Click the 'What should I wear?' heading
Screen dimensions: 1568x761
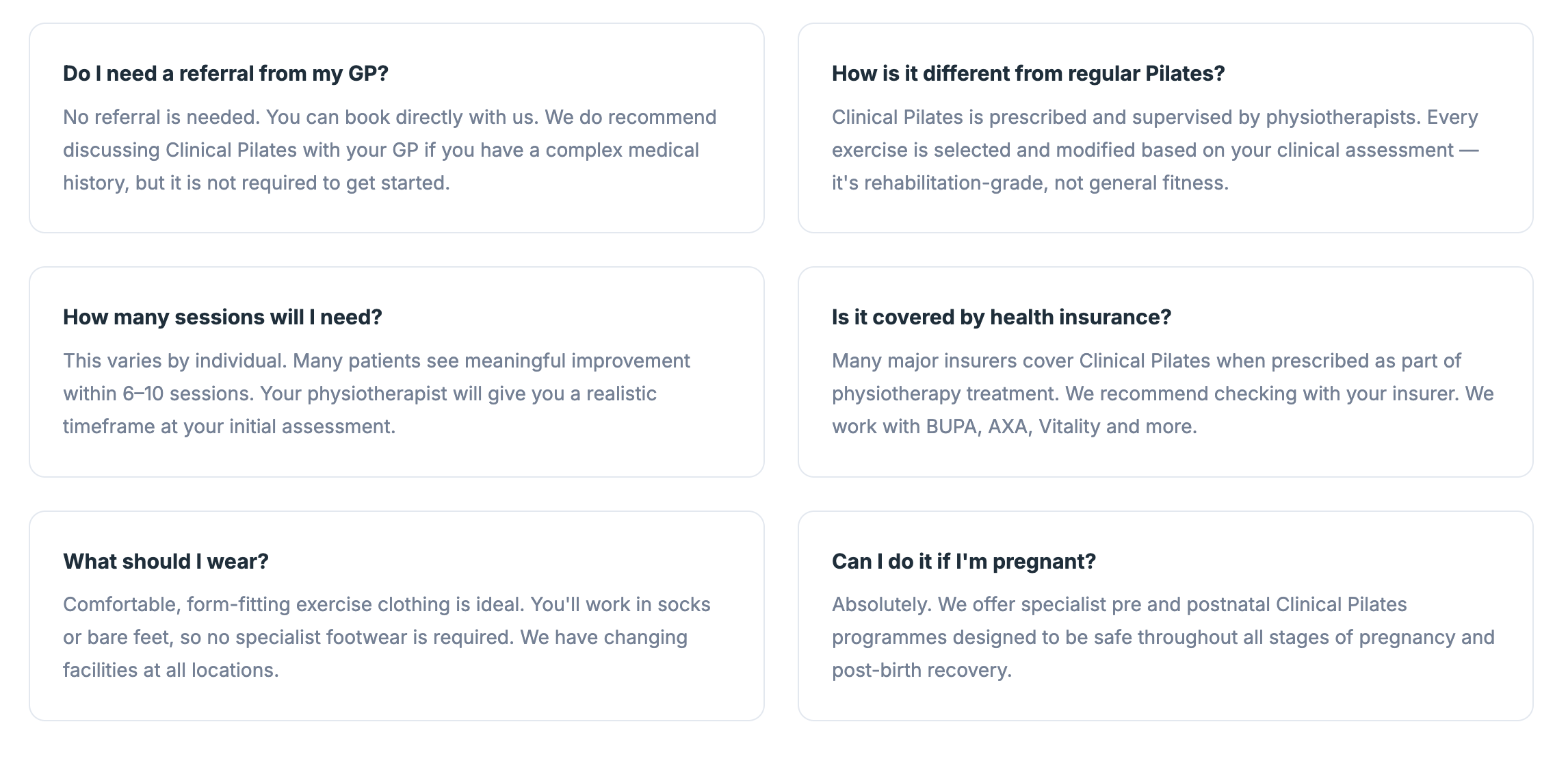166,561
